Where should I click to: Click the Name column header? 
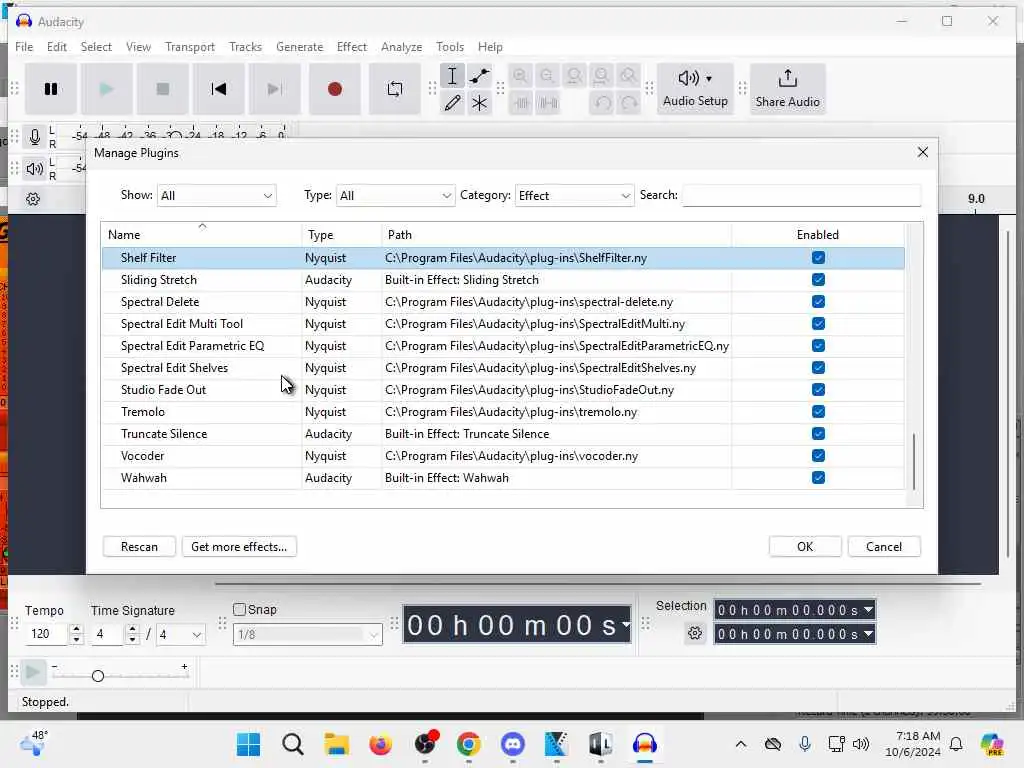pyautogui.click(x=201, y=234)
